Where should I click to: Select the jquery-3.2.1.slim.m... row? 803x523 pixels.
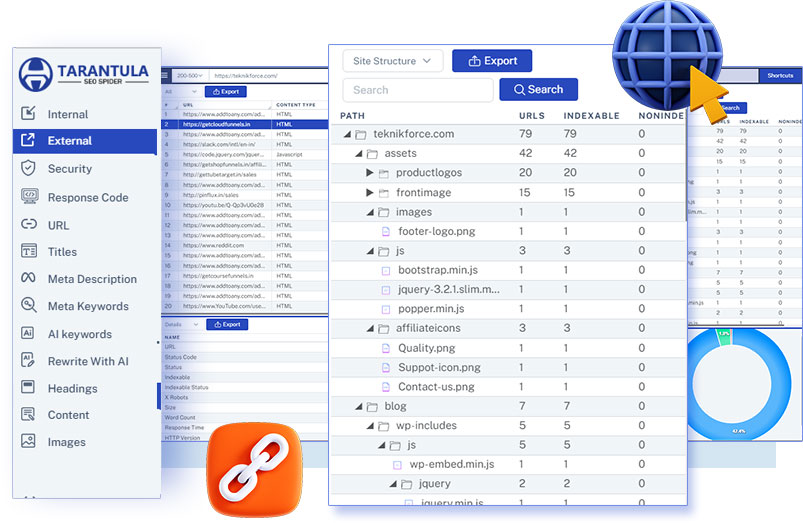(x=507, y=290)
